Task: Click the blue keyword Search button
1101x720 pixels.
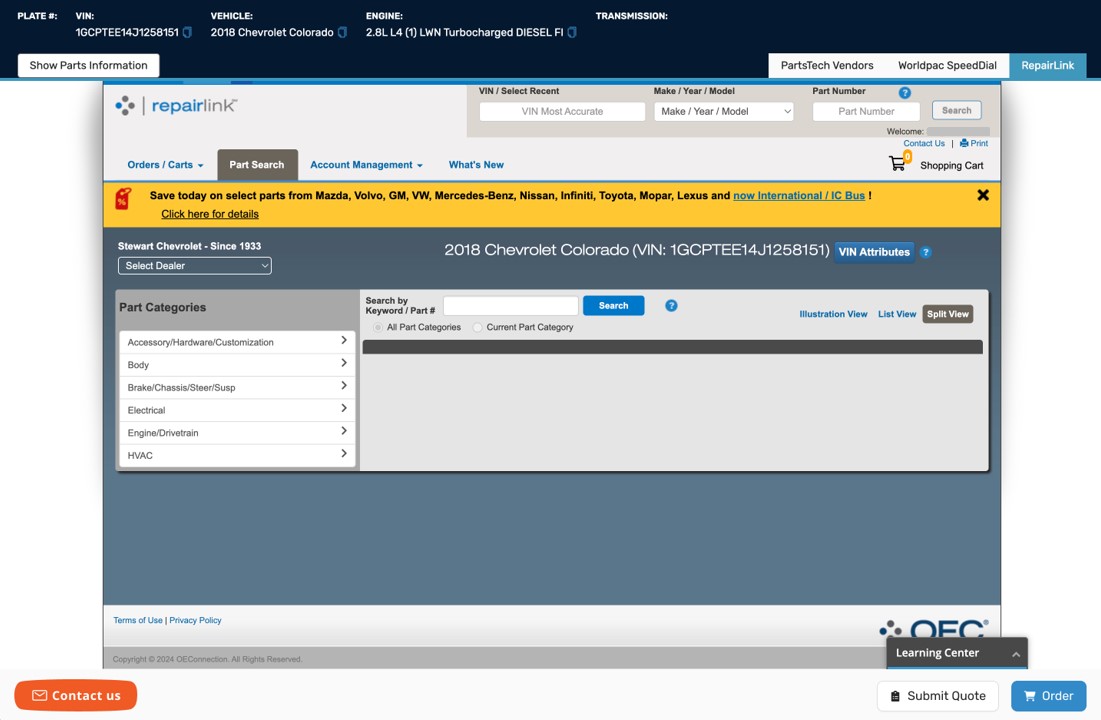Action: pyautogui.click(x=614, y=306)
